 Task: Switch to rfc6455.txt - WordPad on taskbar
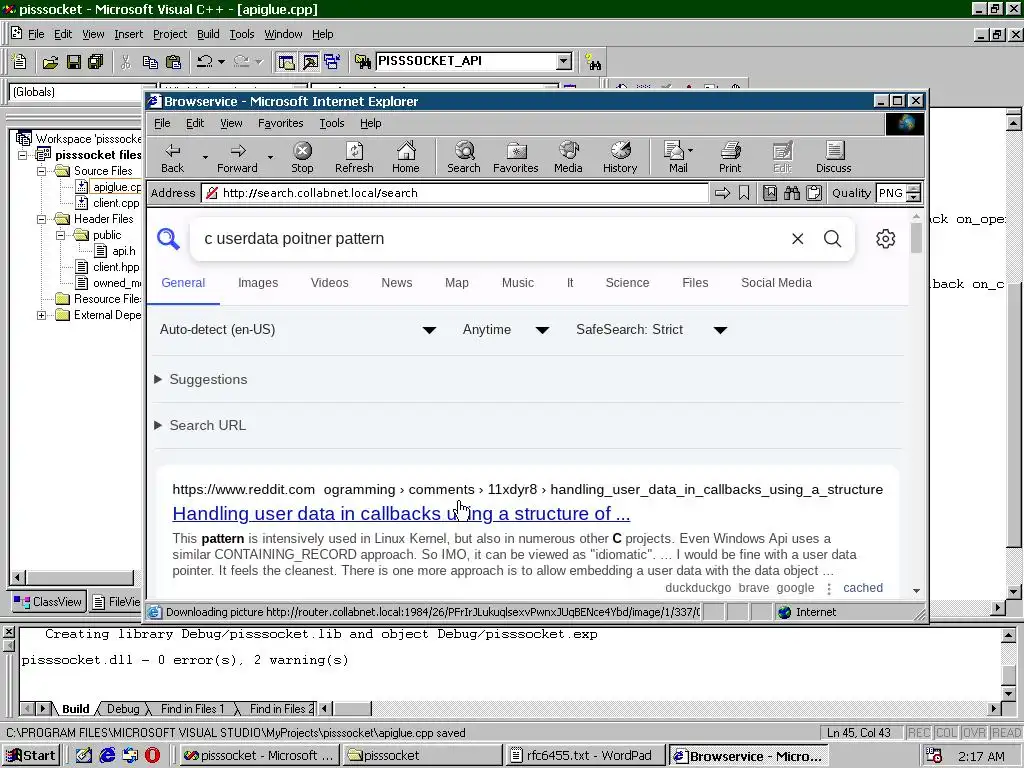[584, 756]
